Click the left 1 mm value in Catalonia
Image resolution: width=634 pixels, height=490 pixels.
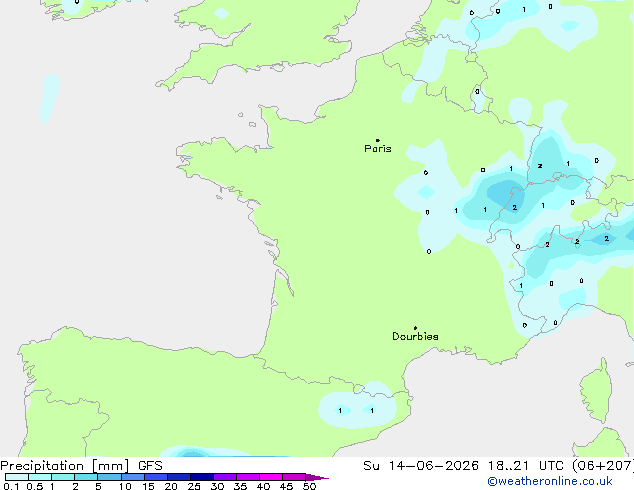(340, 411)
